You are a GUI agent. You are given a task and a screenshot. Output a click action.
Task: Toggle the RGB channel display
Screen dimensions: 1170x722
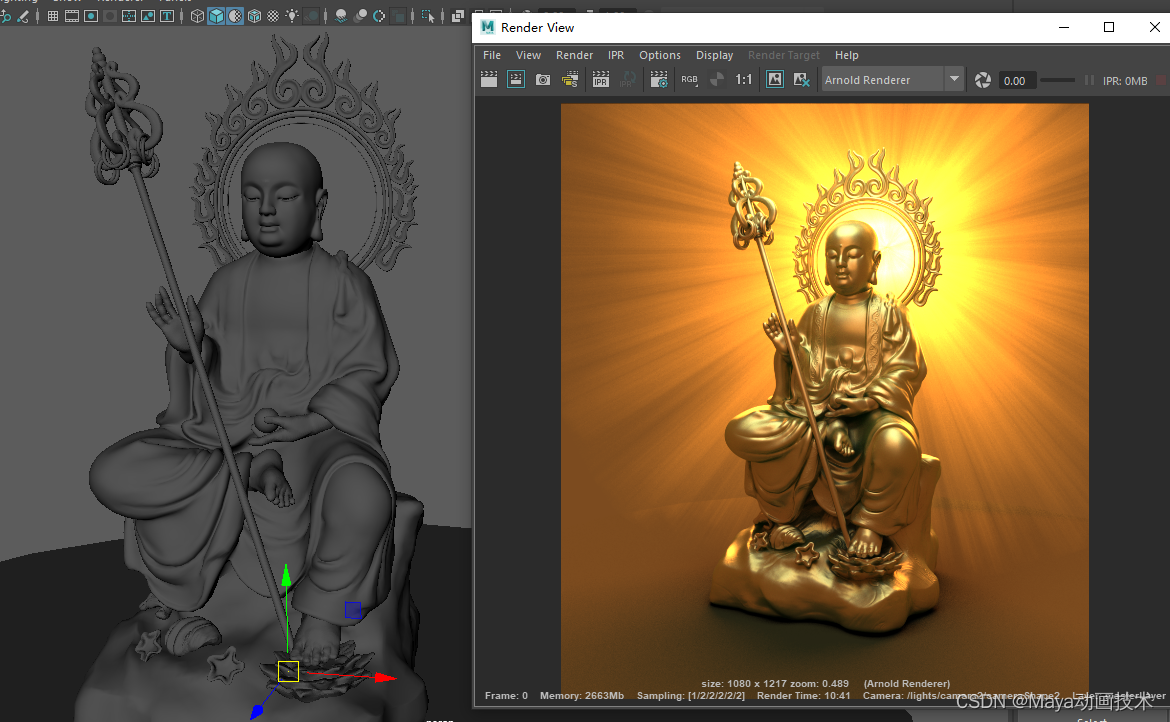(x=689, y=79)
